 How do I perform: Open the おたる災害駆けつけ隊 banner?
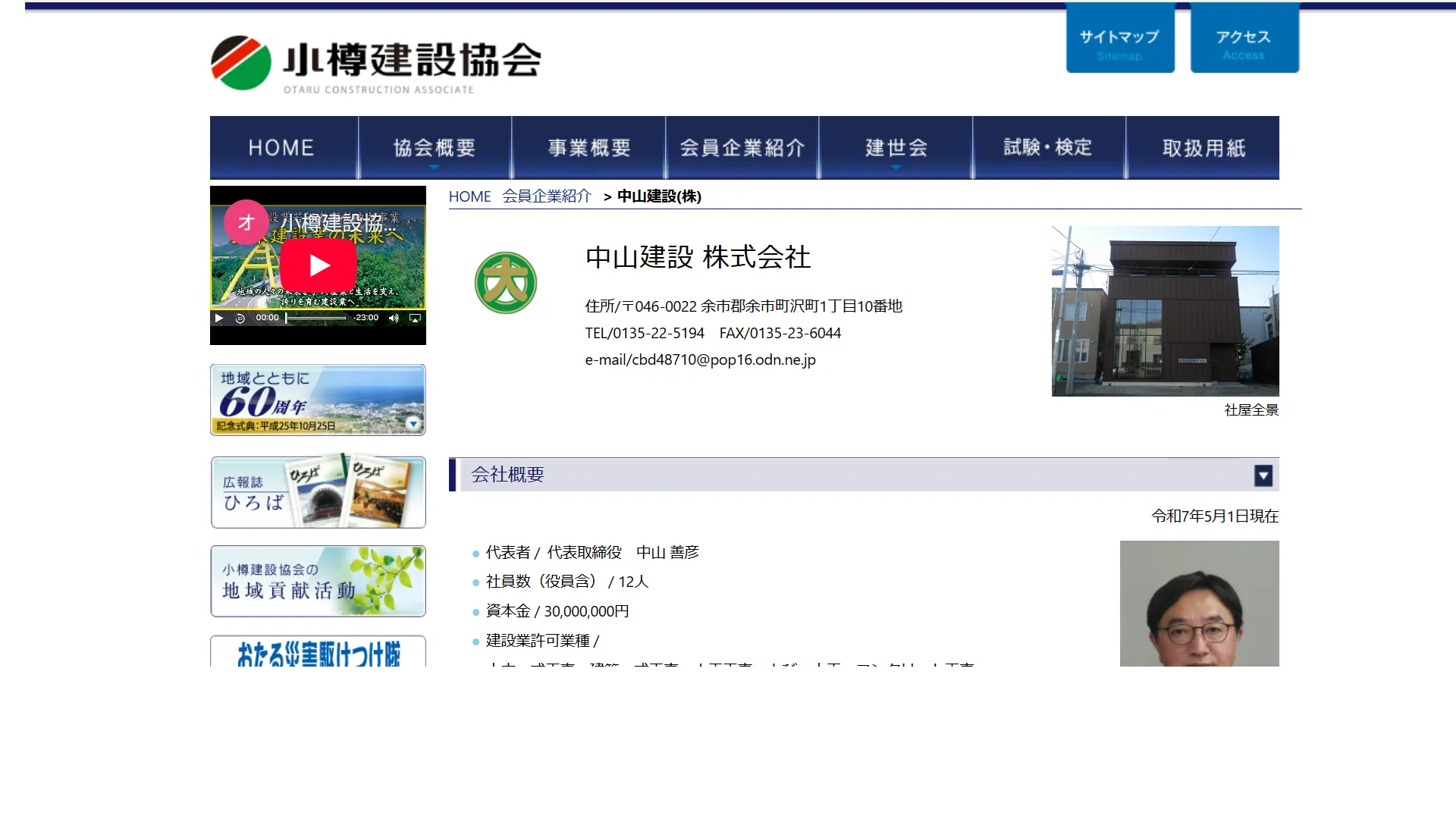point(318,652)
